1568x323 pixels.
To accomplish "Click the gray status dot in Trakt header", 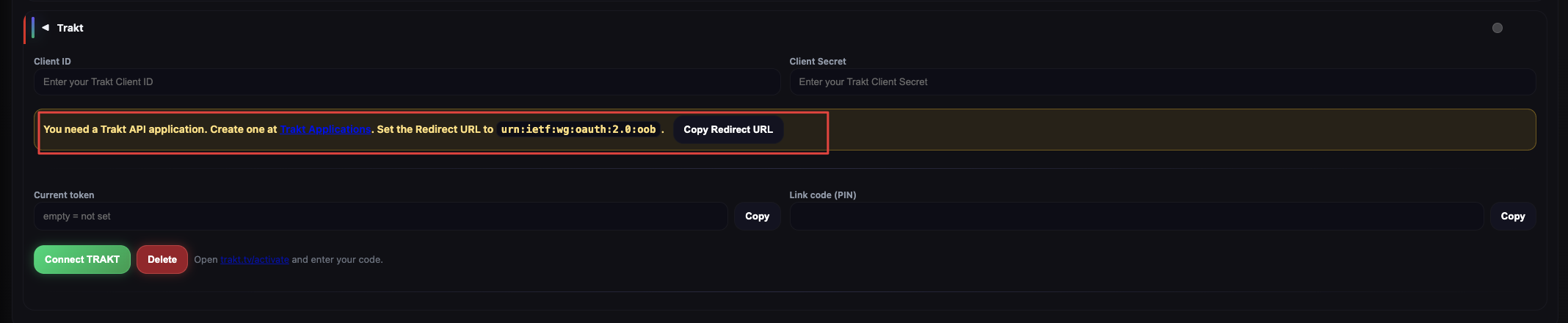I will 1498,28.
